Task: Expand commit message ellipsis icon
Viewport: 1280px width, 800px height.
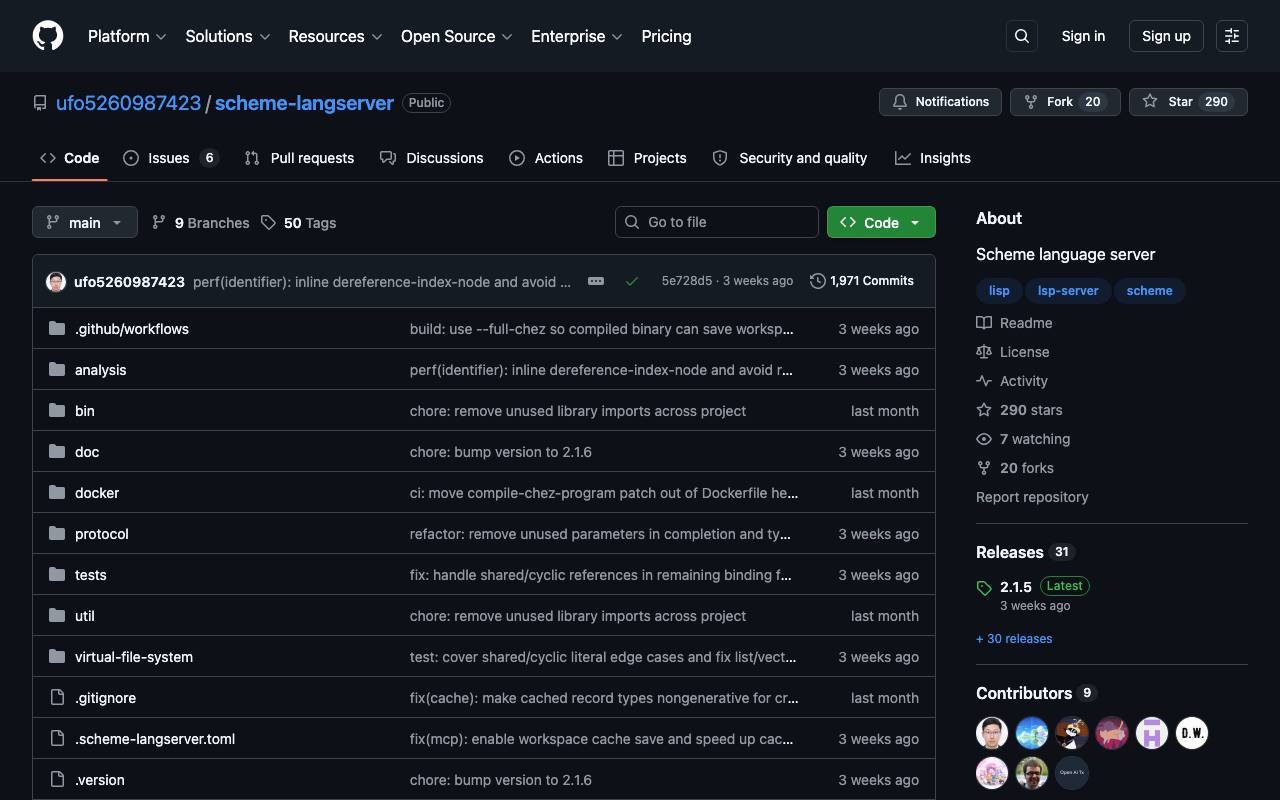Action: (x=596, y=281)
